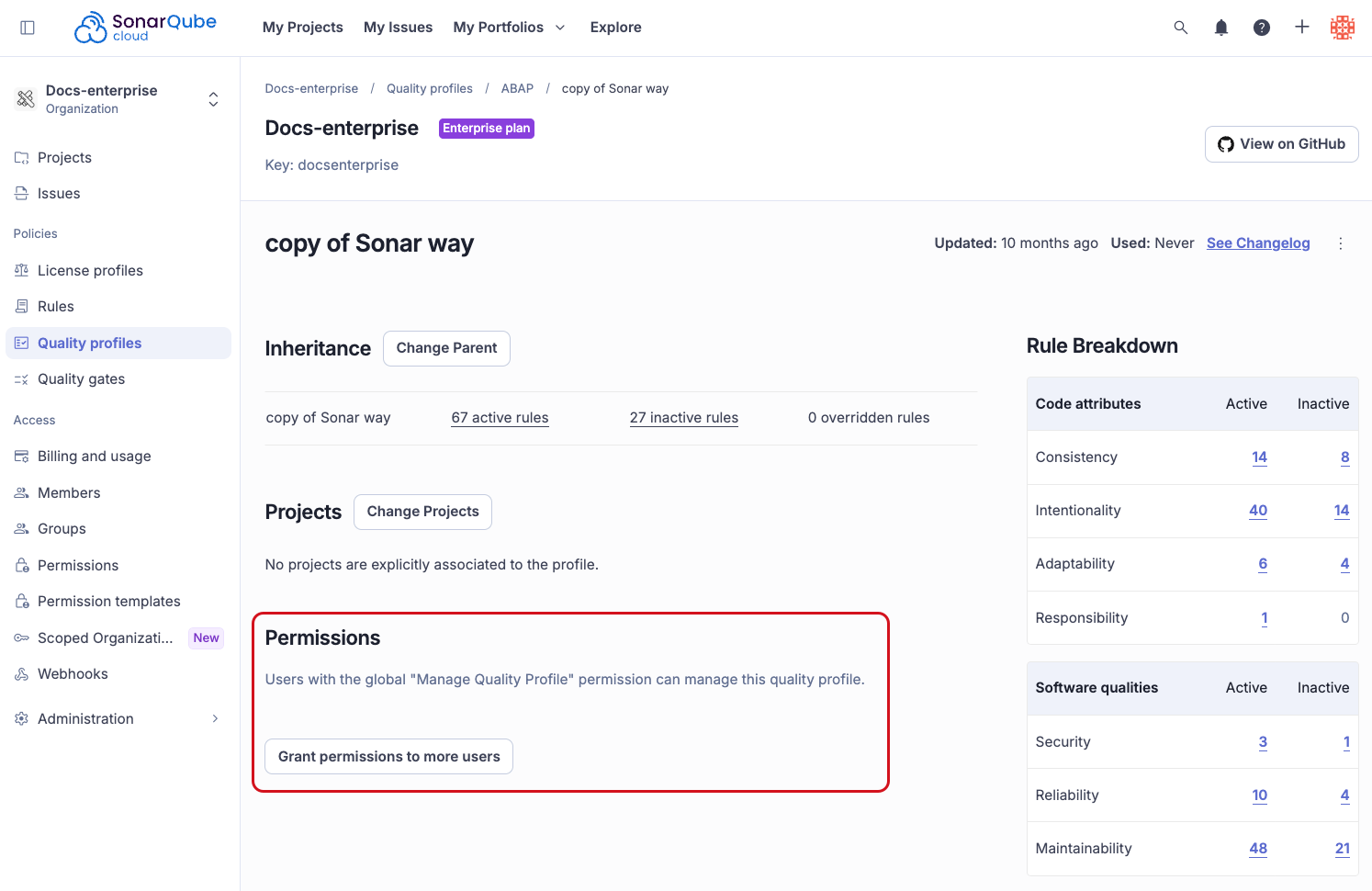Screen dimensions: 1372x891
Task: Open the 27 inactive rules link
Action: (x=684, y=418)
